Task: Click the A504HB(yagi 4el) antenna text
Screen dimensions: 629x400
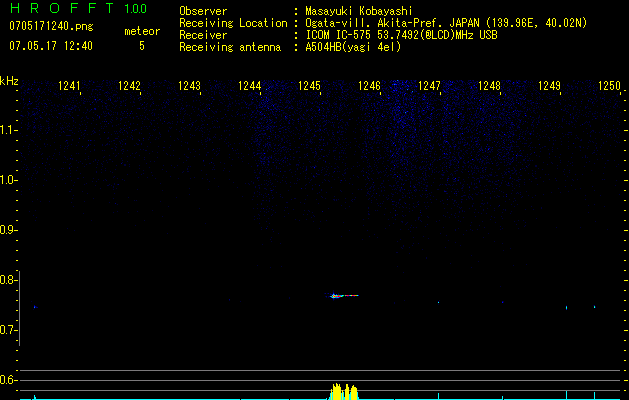Action: click(x=353, y=47)
